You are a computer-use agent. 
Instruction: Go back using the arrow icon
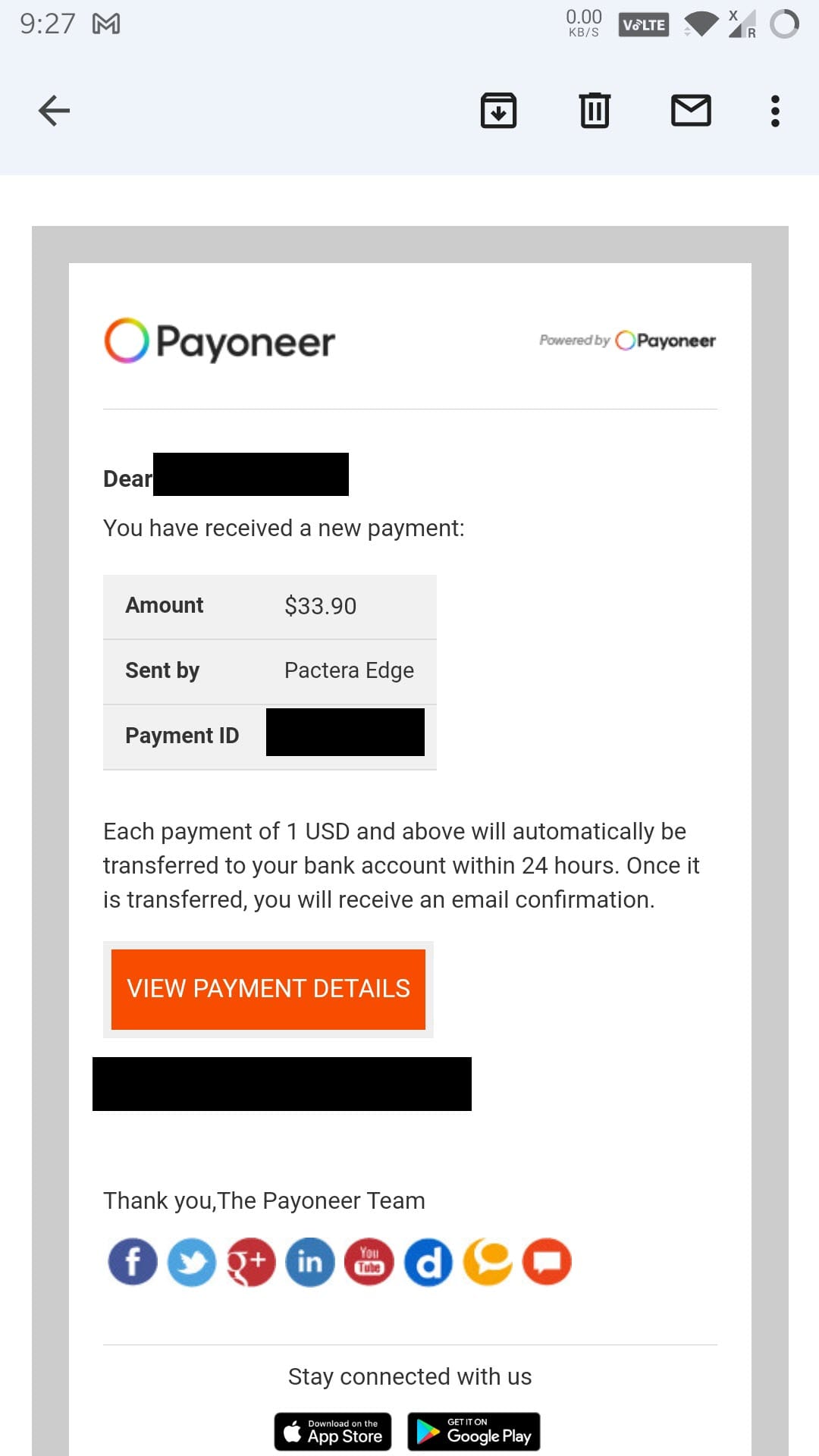54,111
